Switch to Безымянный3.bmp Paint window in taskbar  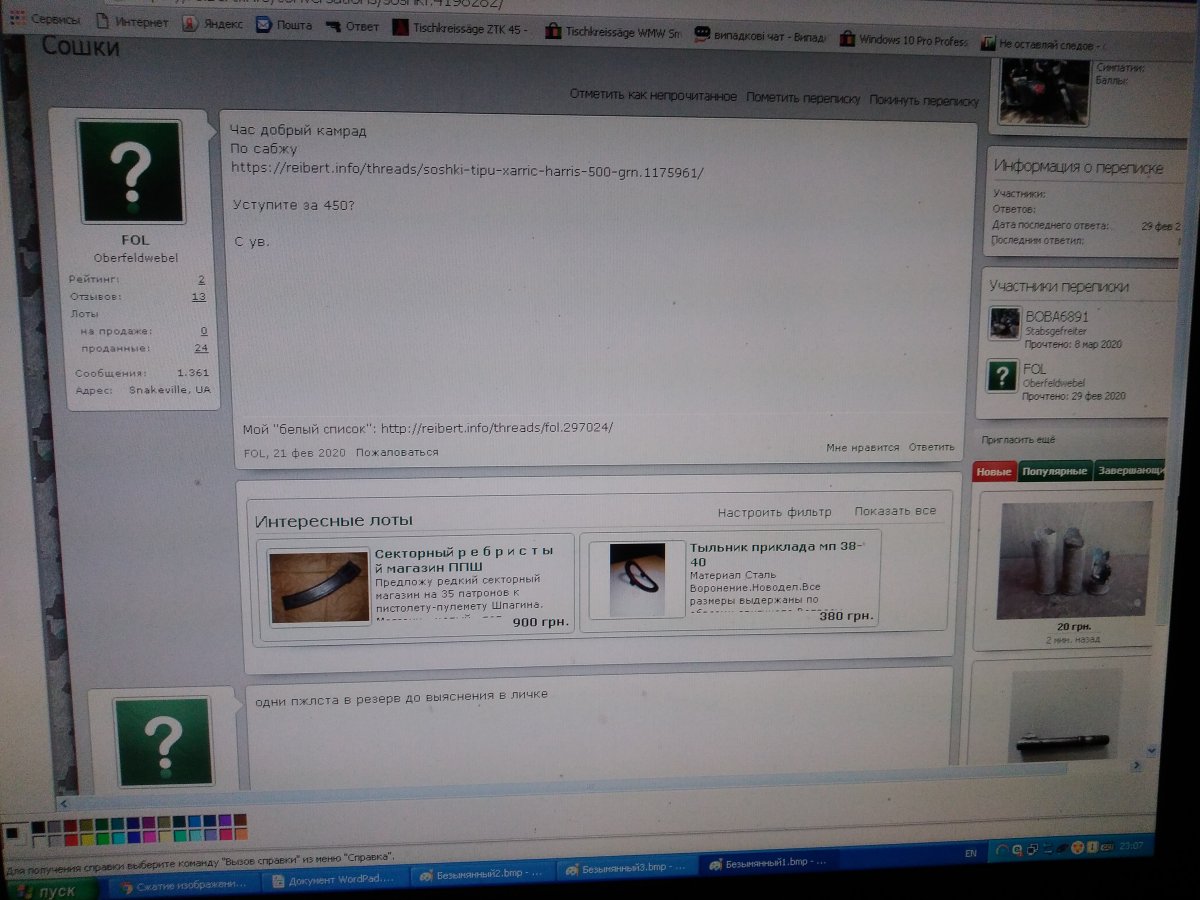[626, 867]
